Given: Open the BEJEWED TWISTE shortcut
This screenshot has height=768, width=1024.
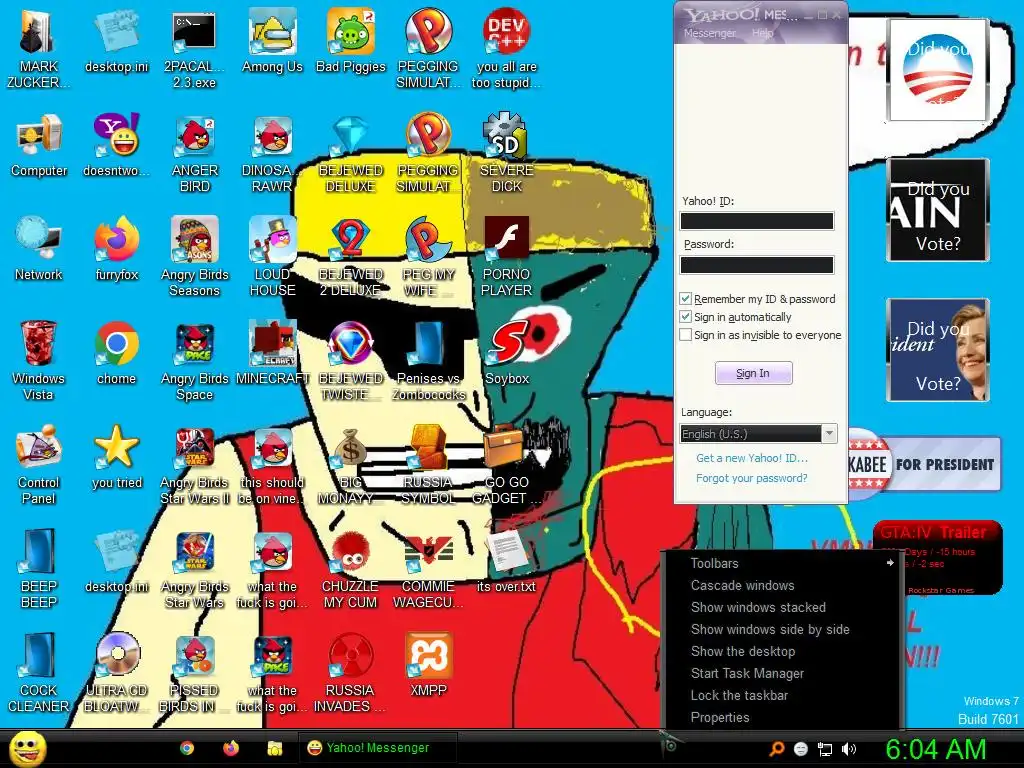Looking at the screenshot, I should coord(351,360).
